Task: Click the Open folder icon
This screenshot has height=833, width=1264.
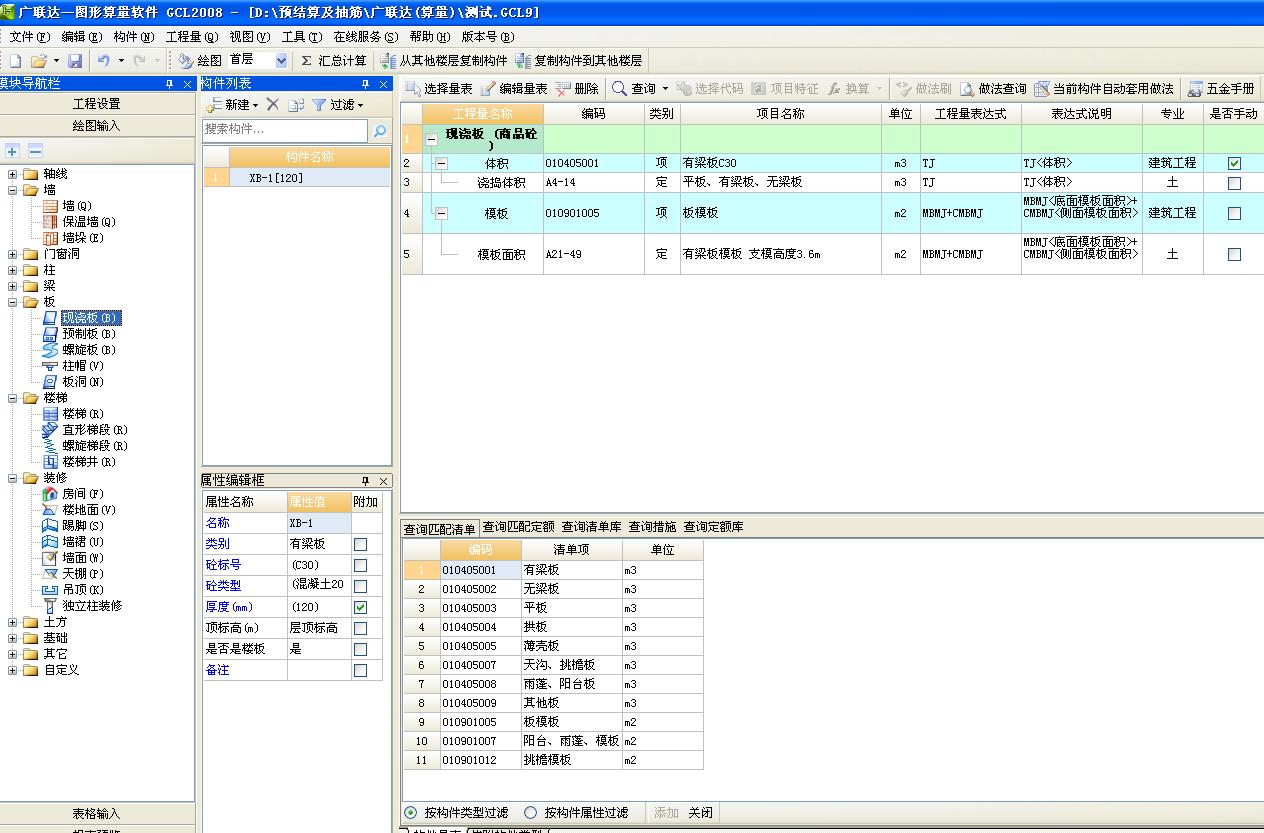Action: [41, 61]
